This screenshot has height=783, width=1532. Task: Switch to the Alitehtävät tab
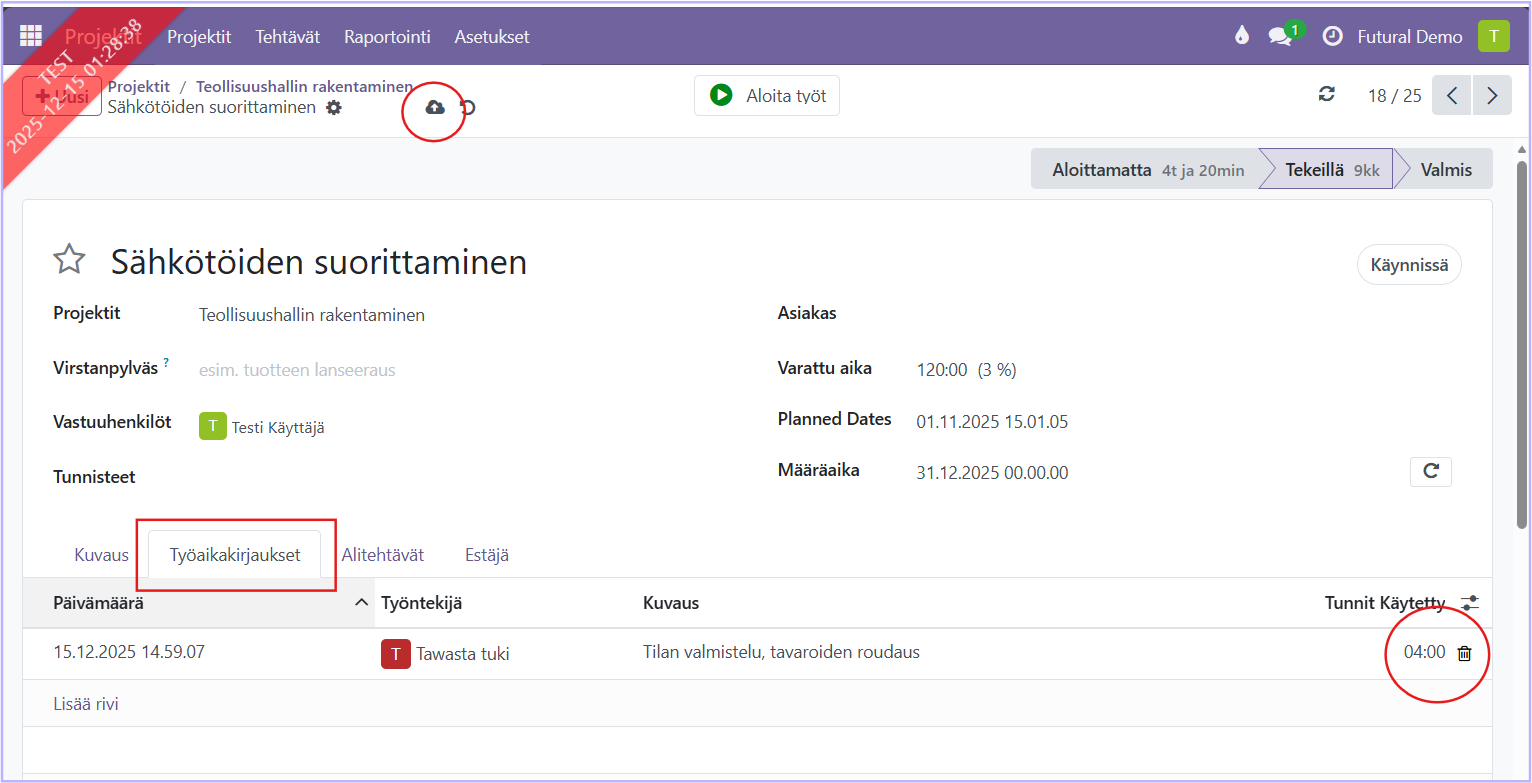click(x=382, y=555)
